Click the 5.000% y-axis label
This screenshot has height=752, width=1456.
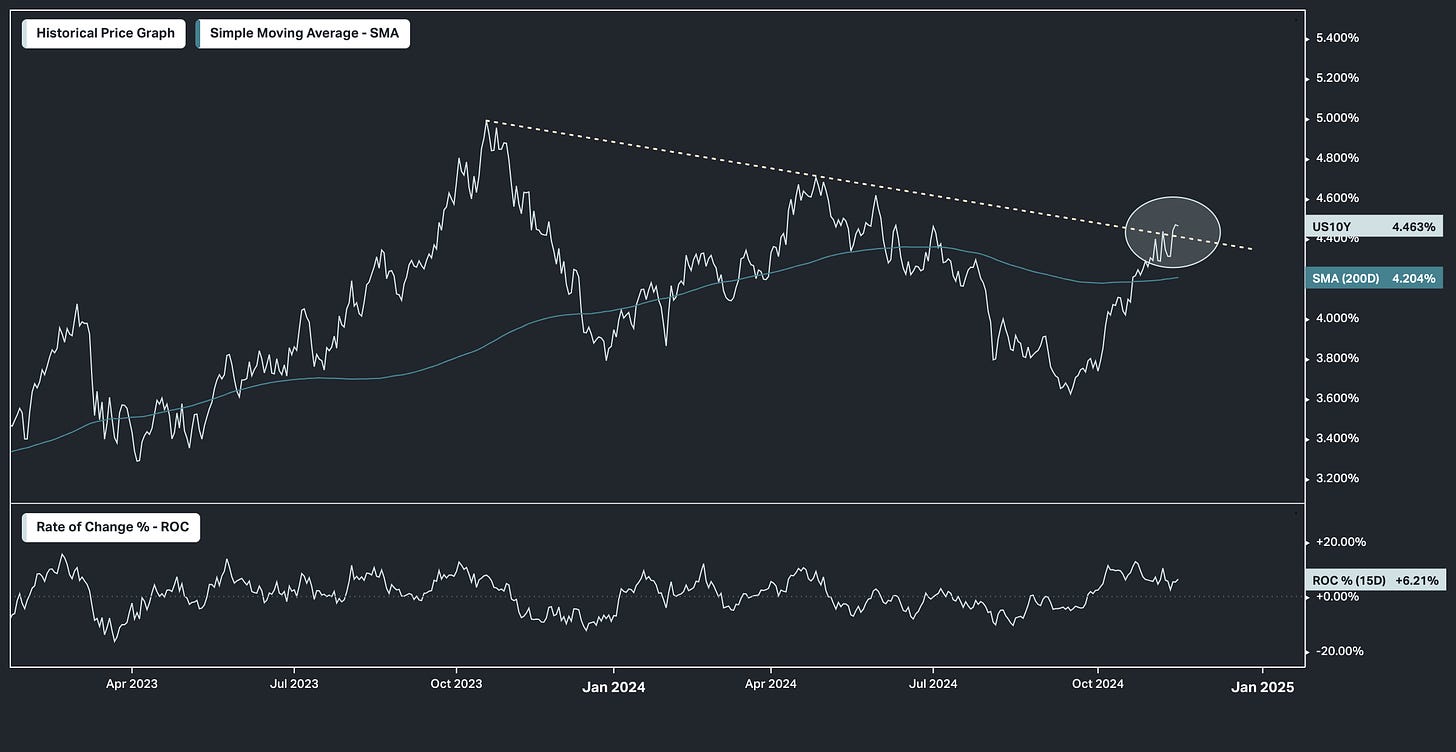click(1337, 118)
